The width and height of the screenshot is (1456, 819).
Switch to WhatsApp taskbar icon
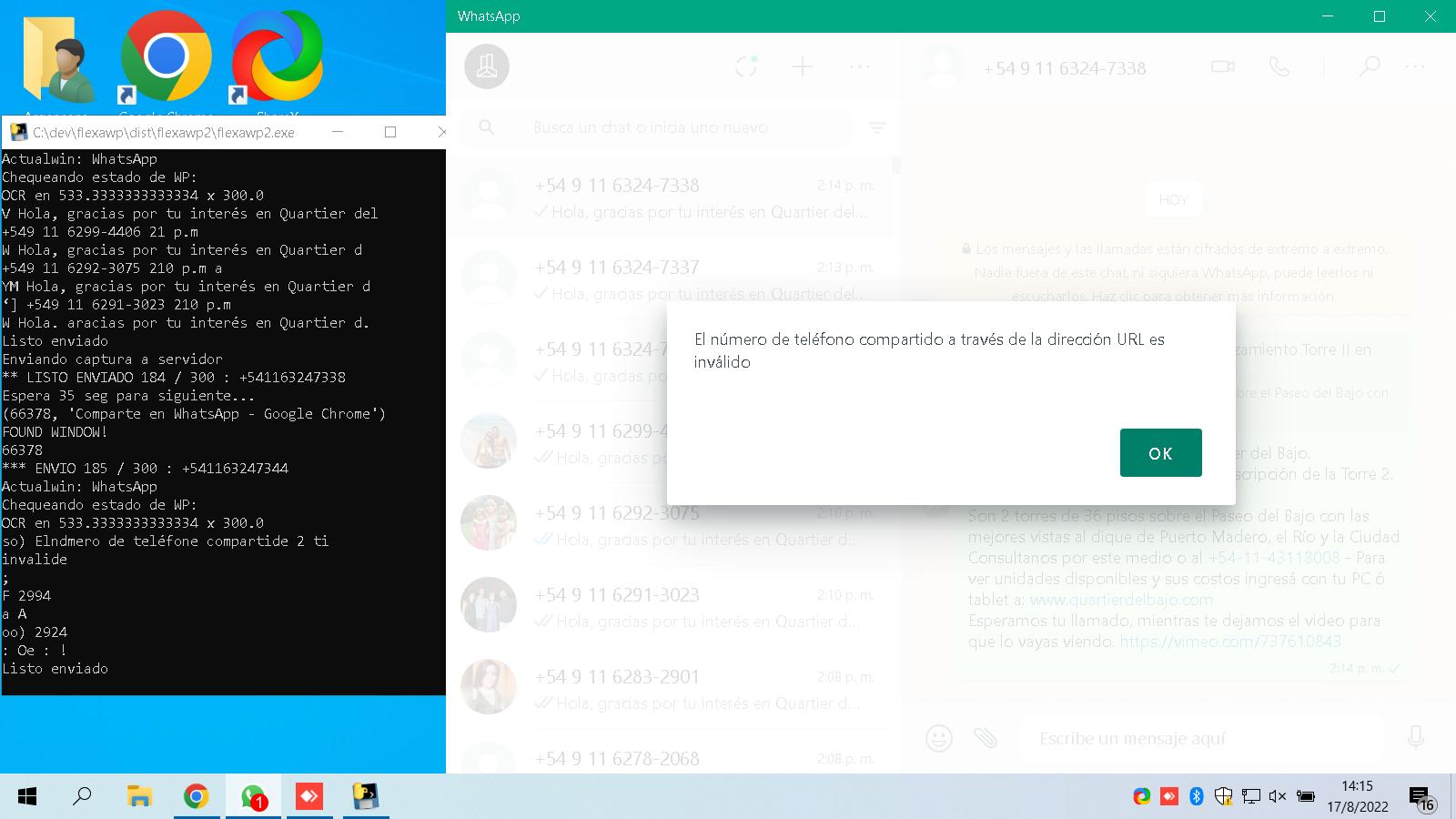253,797
